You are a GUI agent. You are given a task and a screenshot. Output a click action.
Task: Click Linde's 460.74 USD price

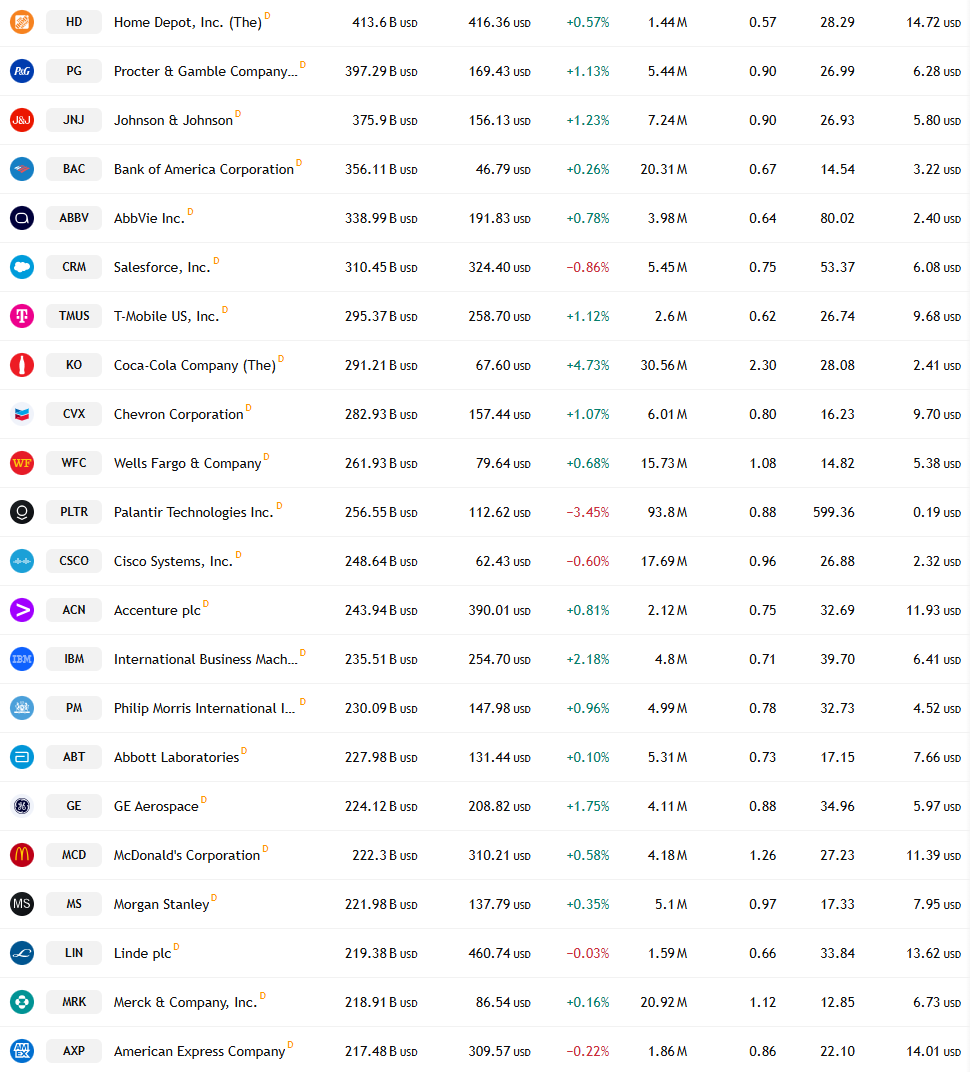[x=499, y=954]
